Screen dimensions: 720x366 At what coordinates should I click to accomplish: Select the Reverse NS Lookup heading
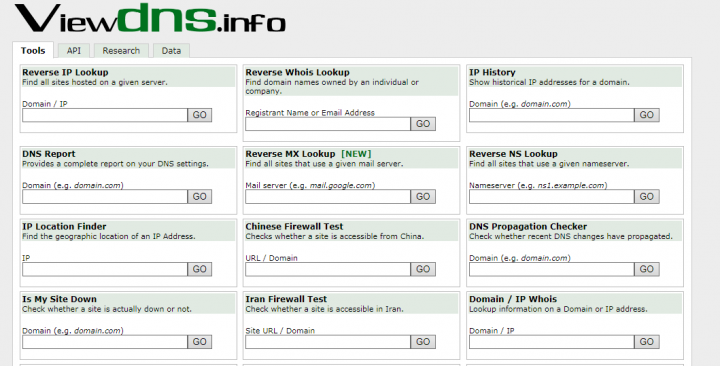point(513,154)
